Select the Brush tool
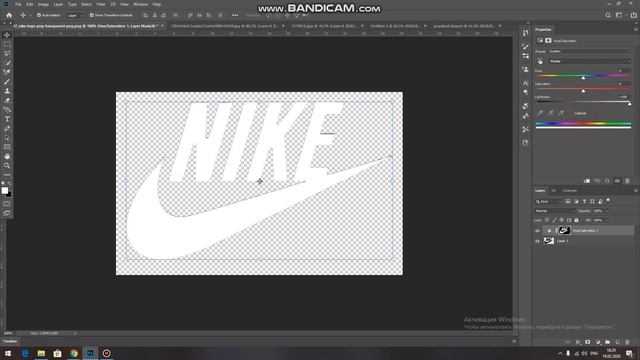This screenshot has height=360, width=640. coord(7,82)
